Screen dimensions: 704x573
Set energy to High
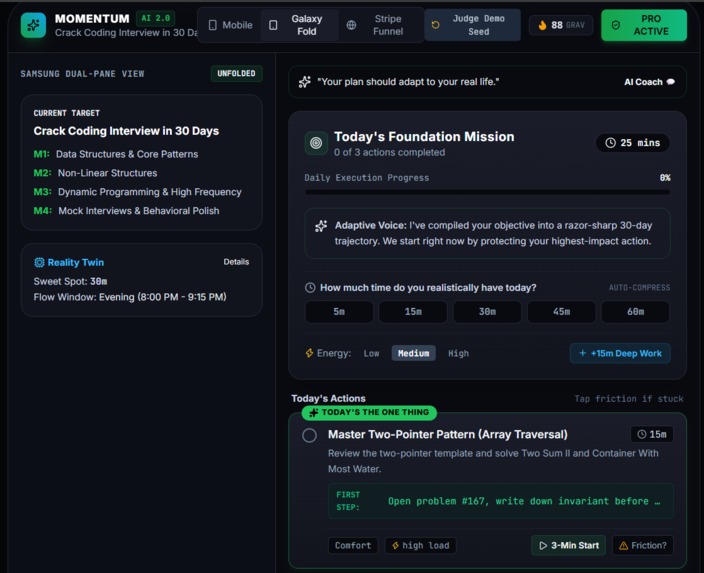(x=458, y=353)
